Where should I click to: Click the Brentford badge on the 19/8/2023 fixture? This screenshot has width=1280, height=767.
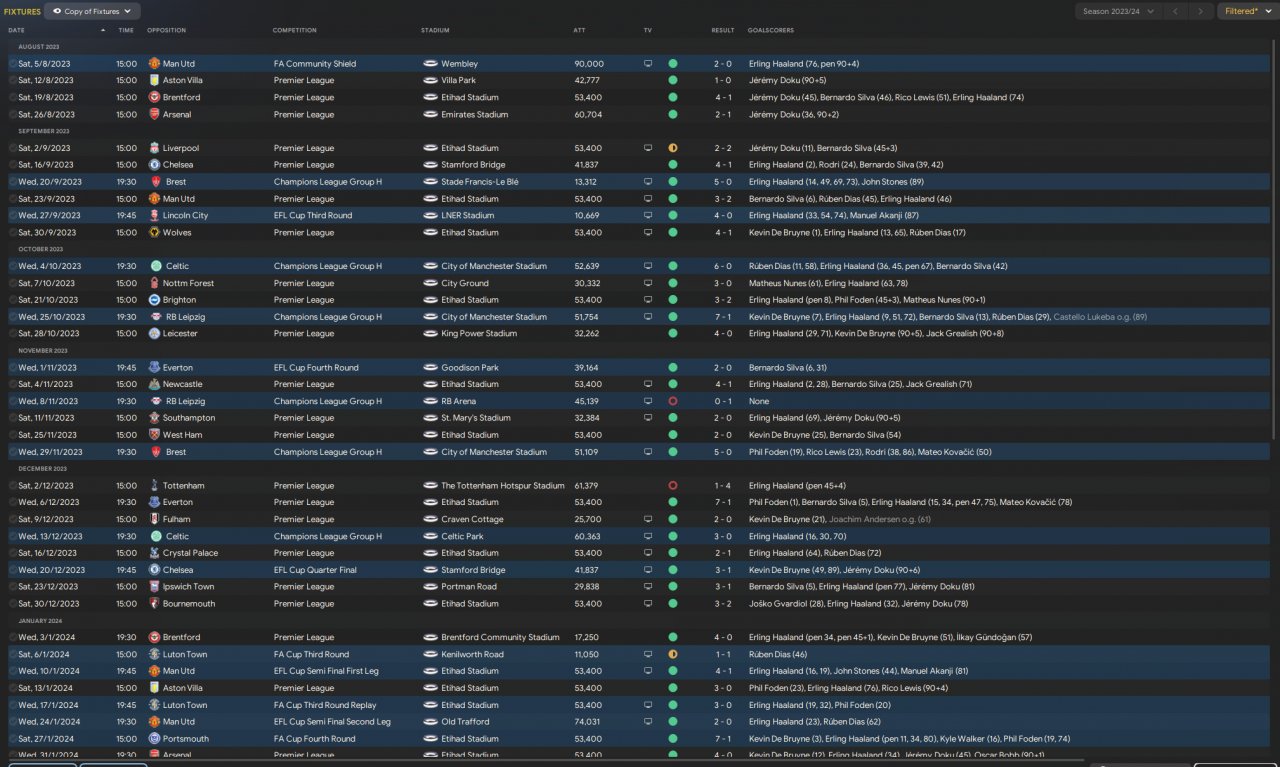(154, 97)
